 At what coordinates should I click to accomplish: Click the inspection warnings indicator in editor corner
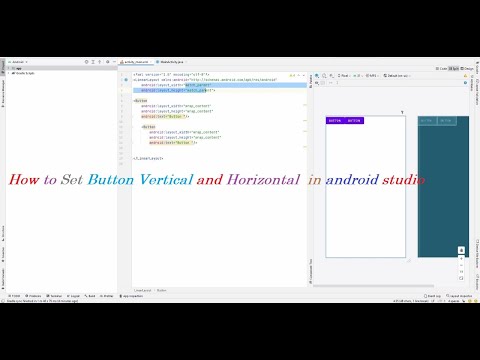(x=293, y=76)
